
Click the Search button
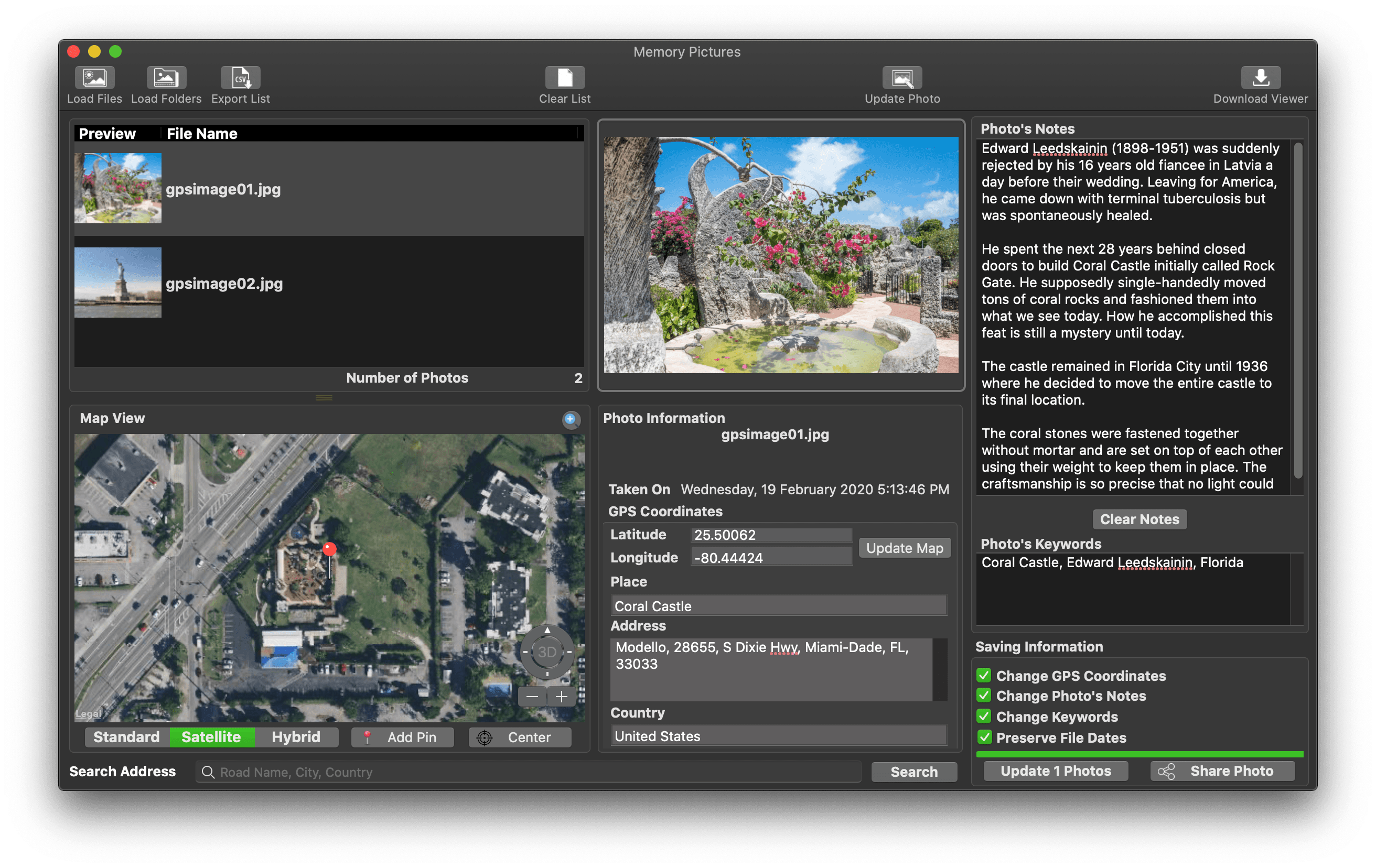pos(913,772)
